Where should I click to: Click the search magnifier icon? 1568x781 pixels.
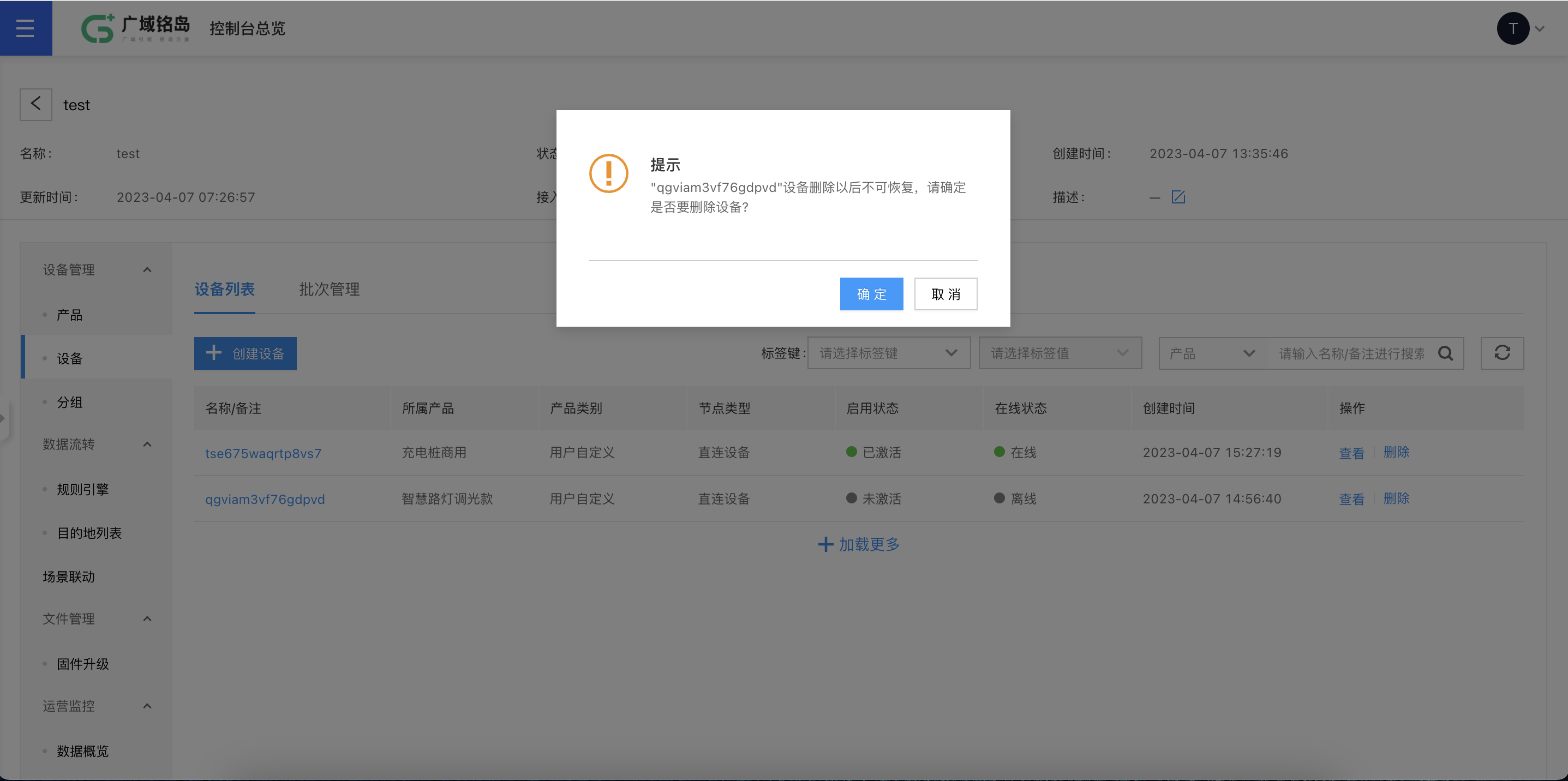coord(1445,353)
